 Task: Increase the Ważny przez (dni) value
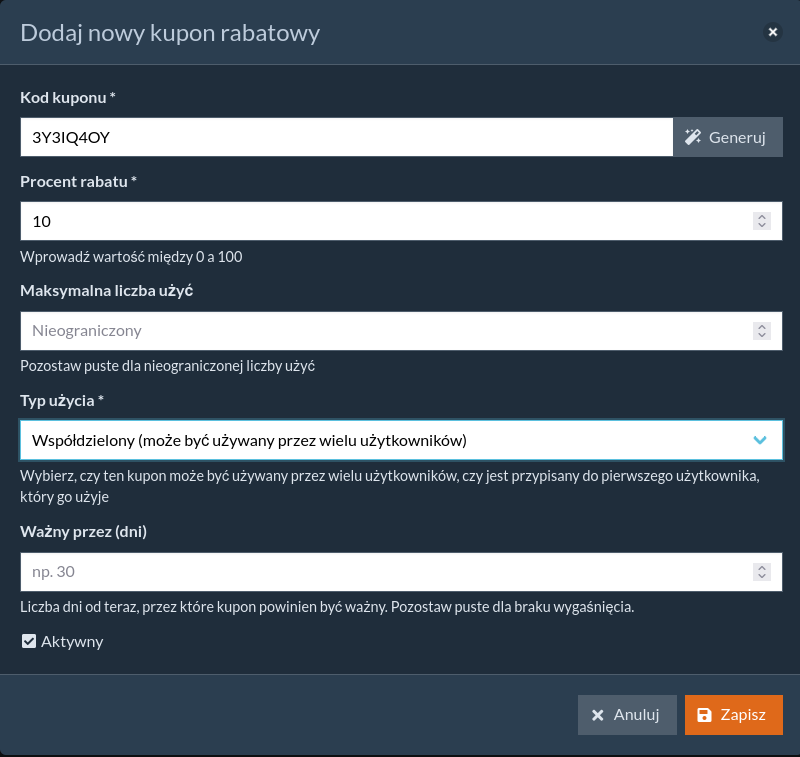pos(762,567)
